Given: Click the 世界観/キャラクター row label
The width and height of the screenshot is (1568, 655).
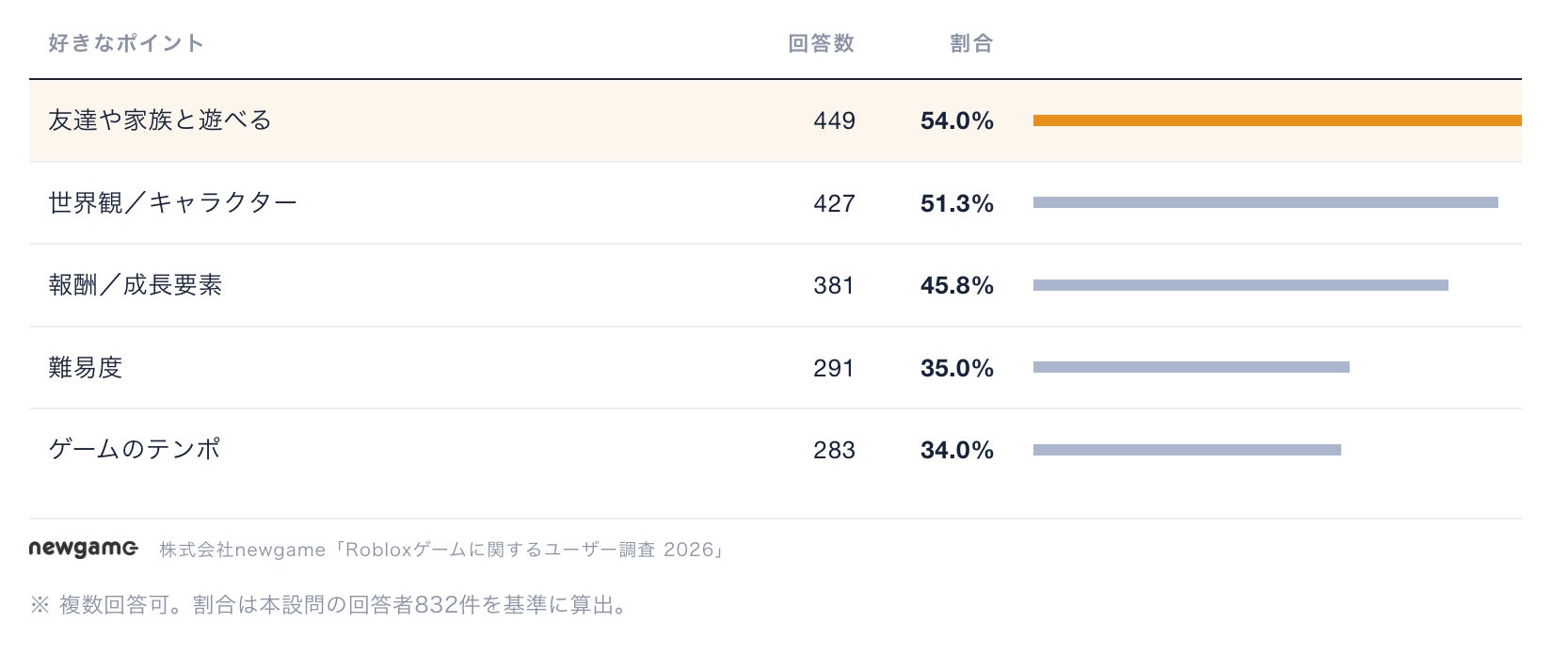Looking at the screenshot, I should click(x=173, y=202).
